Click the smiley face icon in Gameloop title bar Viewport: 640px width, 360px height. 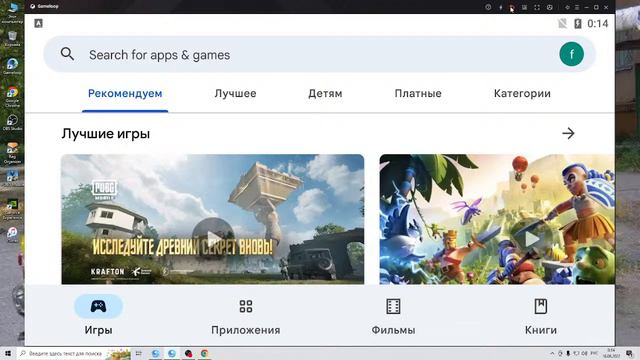click(x=550, y=7)
